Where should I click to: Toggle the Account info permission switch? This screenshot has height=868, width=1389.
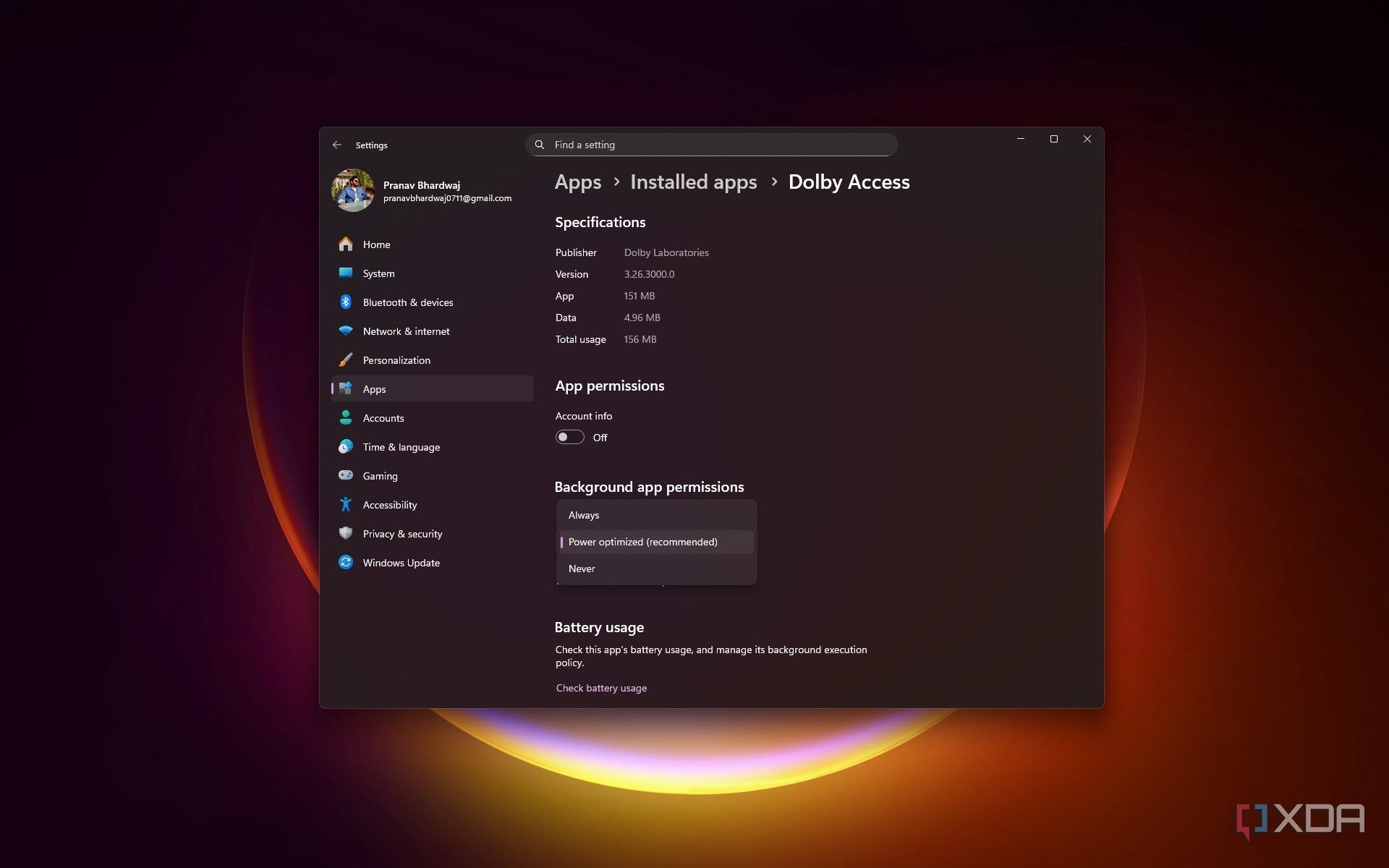570,437
